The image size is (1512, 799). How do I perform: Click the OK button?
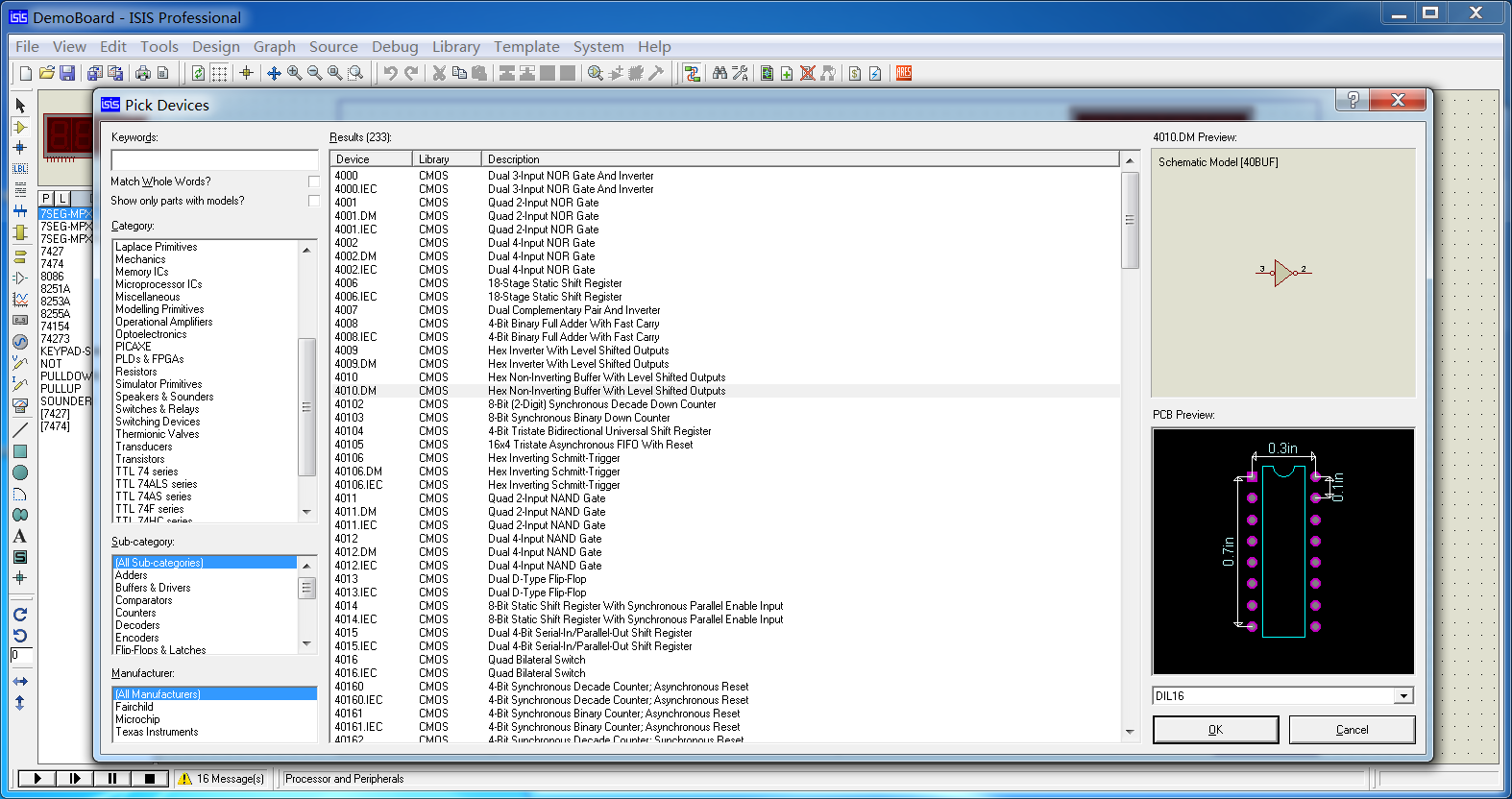coord(1215,730)
